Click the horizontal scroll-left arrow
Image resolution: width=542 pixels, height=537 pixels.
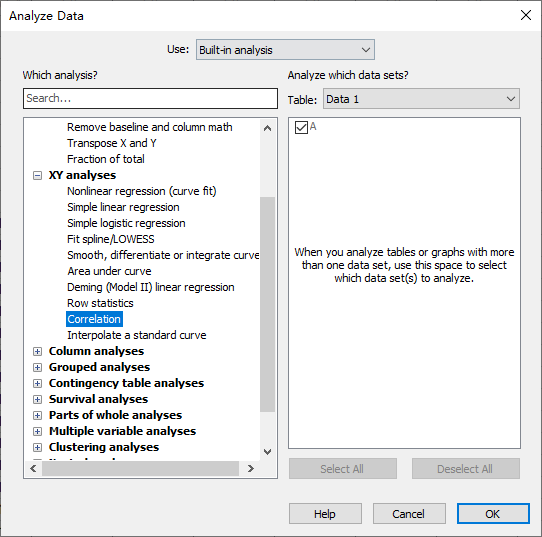33,469
